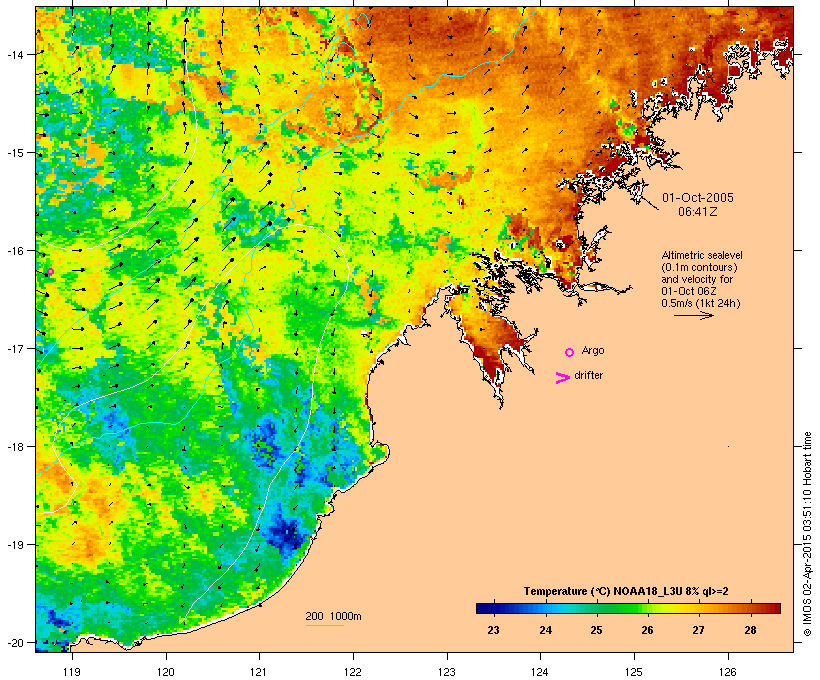Click the 124 longitude axis label

pyautogui.click(x=540, y=672)
